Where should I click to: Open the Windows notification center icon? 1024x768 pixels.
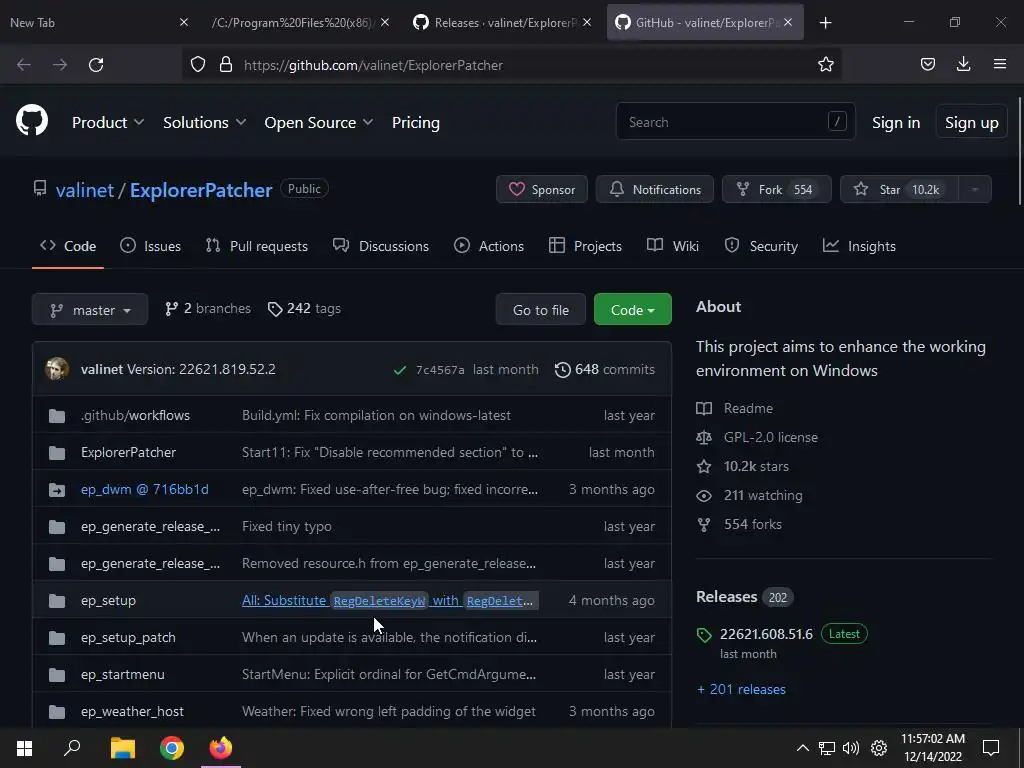point(991,748)
